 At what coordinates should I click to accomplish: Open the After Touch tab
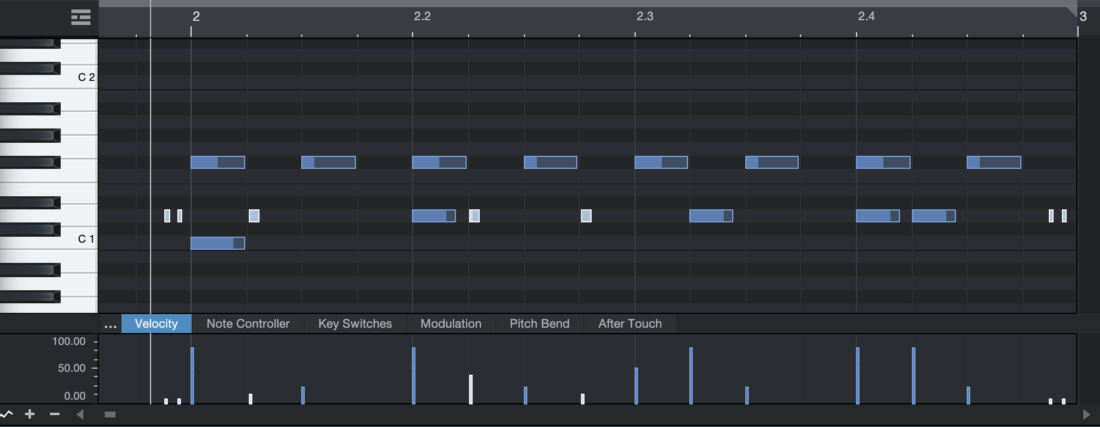629,324
